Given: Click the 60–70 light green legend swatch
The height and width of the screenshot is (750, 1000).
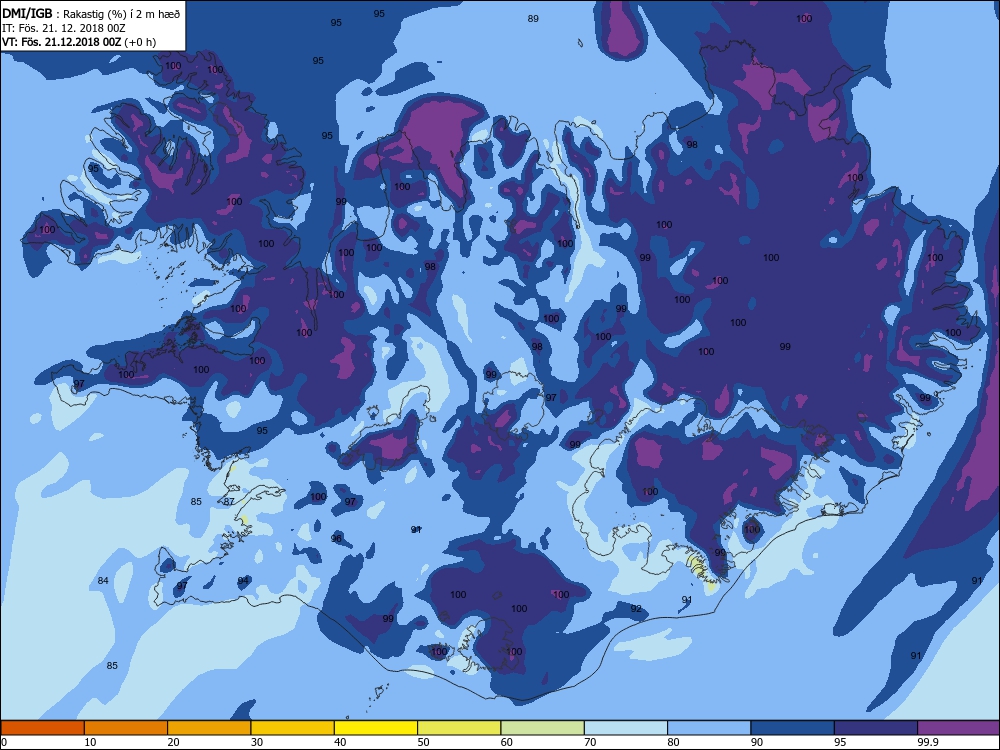Looking at the screenshot, I should coord(543,728).
